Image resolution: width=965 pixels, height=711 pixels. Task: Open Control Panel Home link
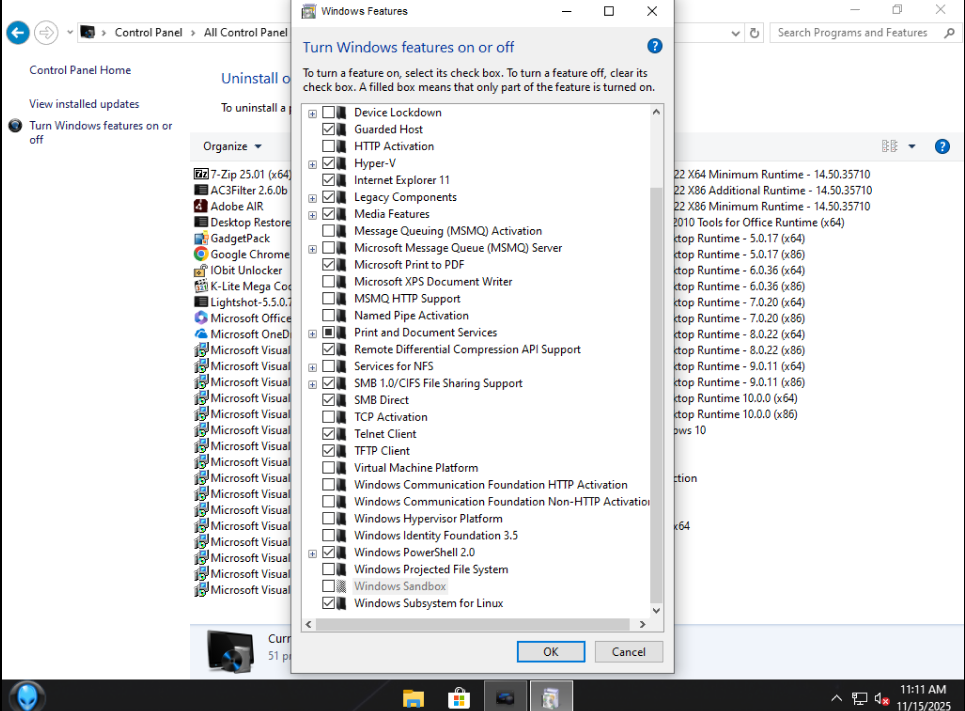[x=80, y=70]
